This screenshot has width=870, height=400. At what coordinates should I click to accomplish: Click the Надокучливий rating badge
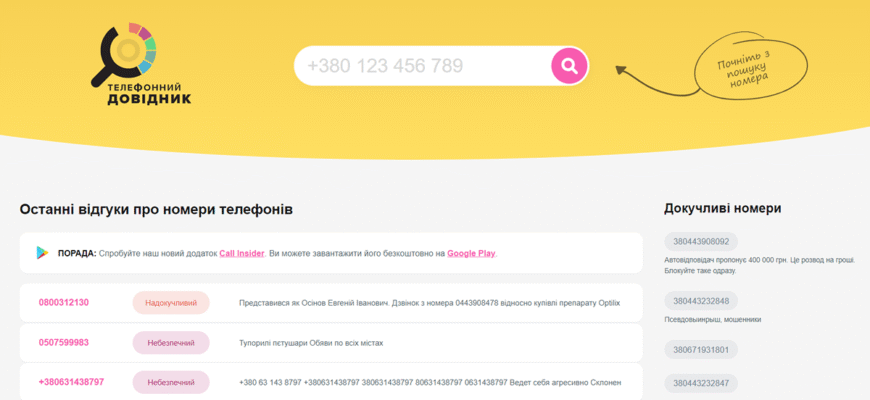coord(171,303)
